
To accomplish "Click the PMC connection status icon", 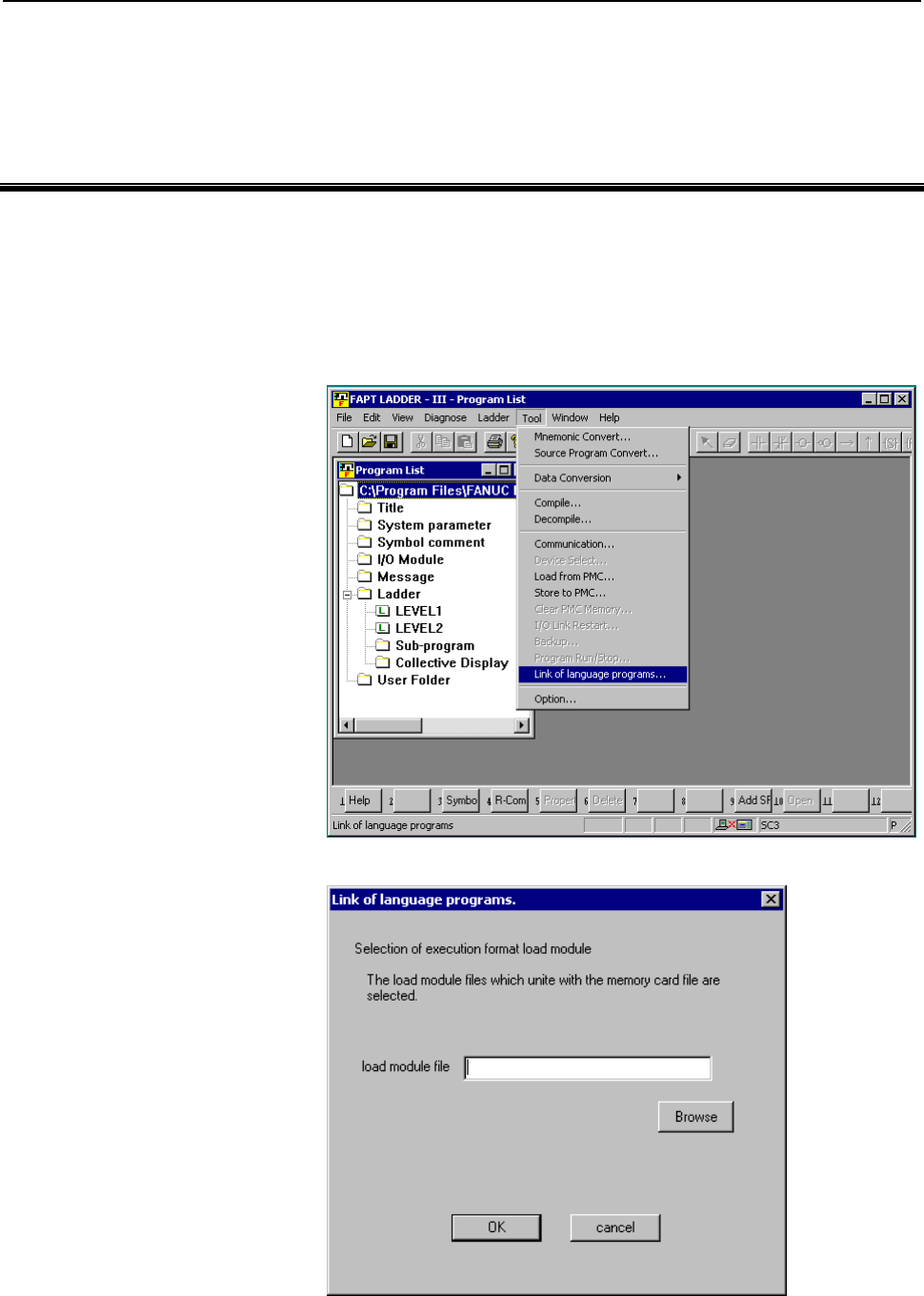I will click(734, 825).
